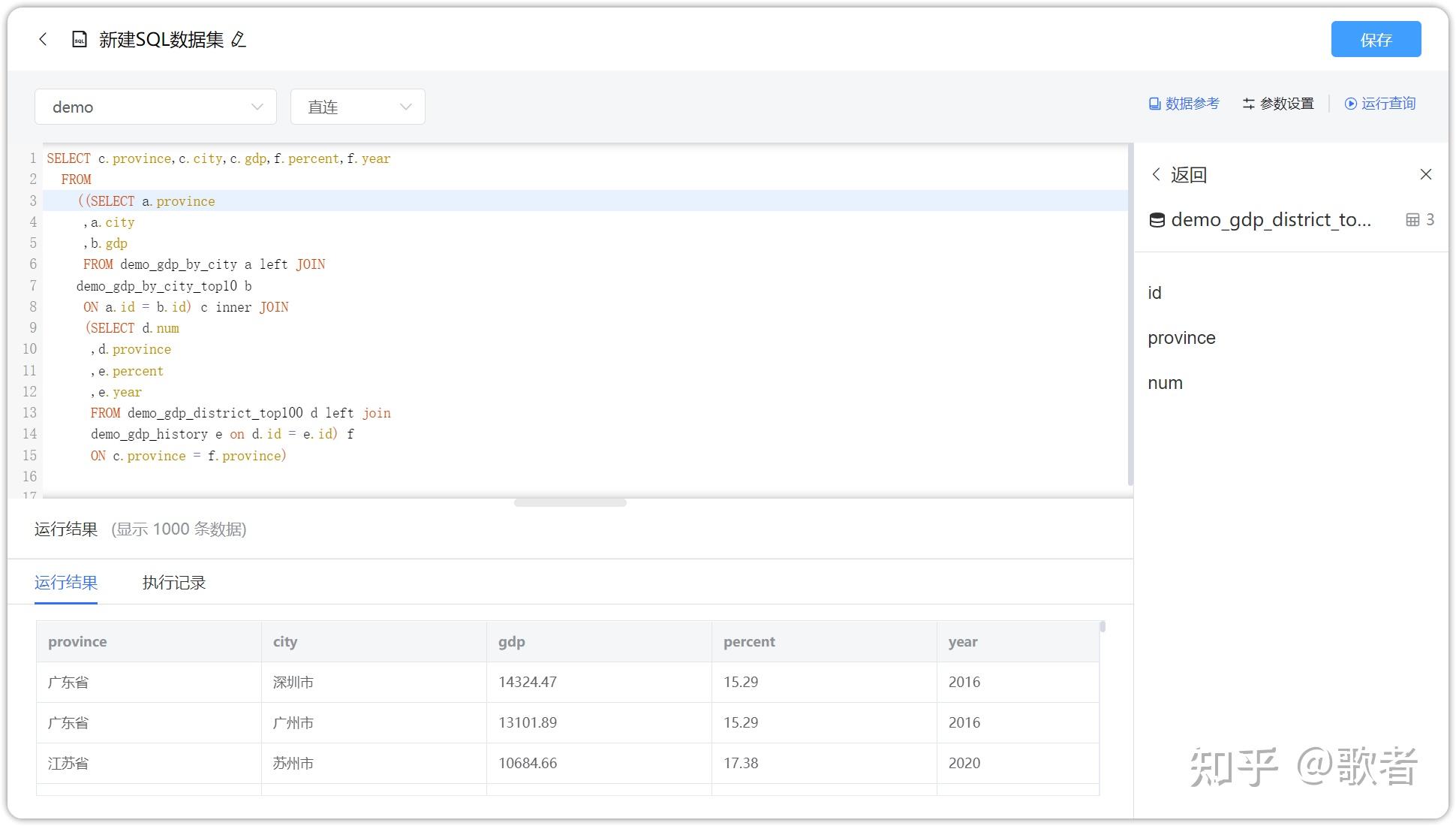Click the gdp column header

(x=599, y=641)
